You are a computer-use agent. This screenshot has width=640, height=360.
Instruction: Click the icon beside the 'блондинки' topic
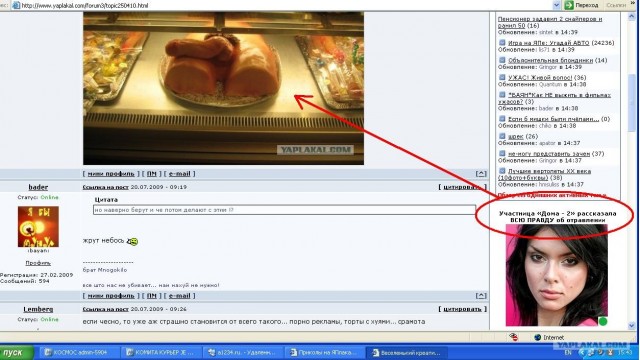coord(502,60)
